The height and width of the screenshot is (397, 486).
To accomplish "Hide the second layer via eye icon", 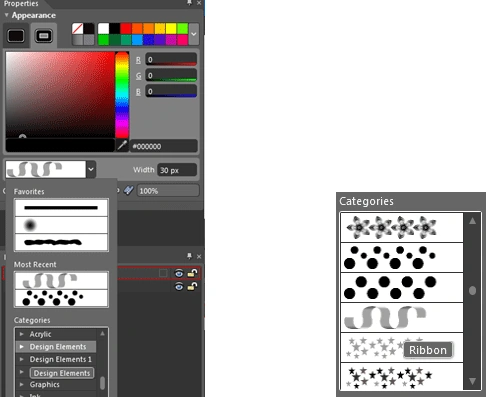I will (179, 286).
